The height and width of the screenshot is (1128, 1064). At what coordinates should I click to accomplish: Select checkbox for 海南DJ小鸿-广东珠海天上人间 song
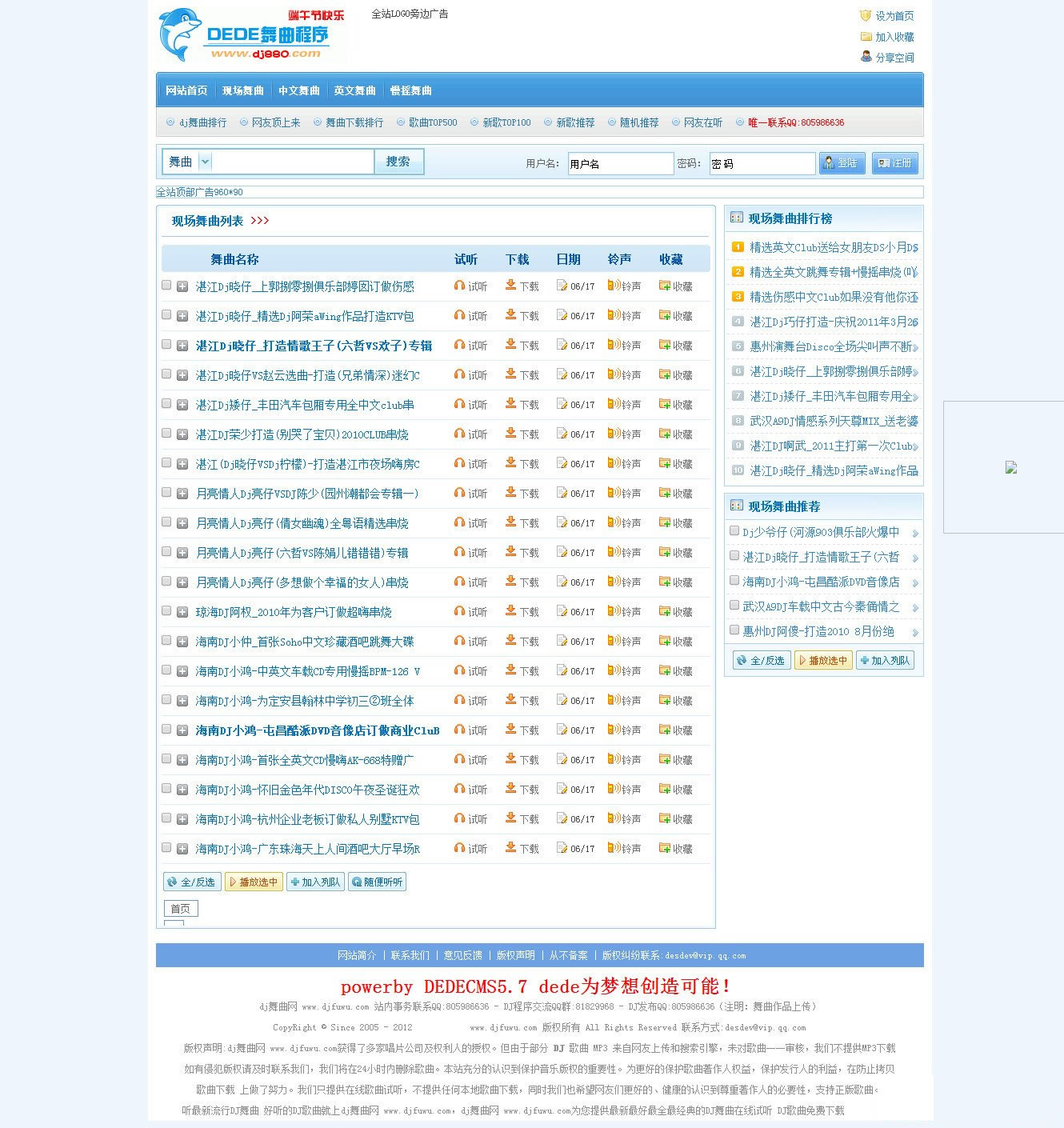(x=166, y=847)
